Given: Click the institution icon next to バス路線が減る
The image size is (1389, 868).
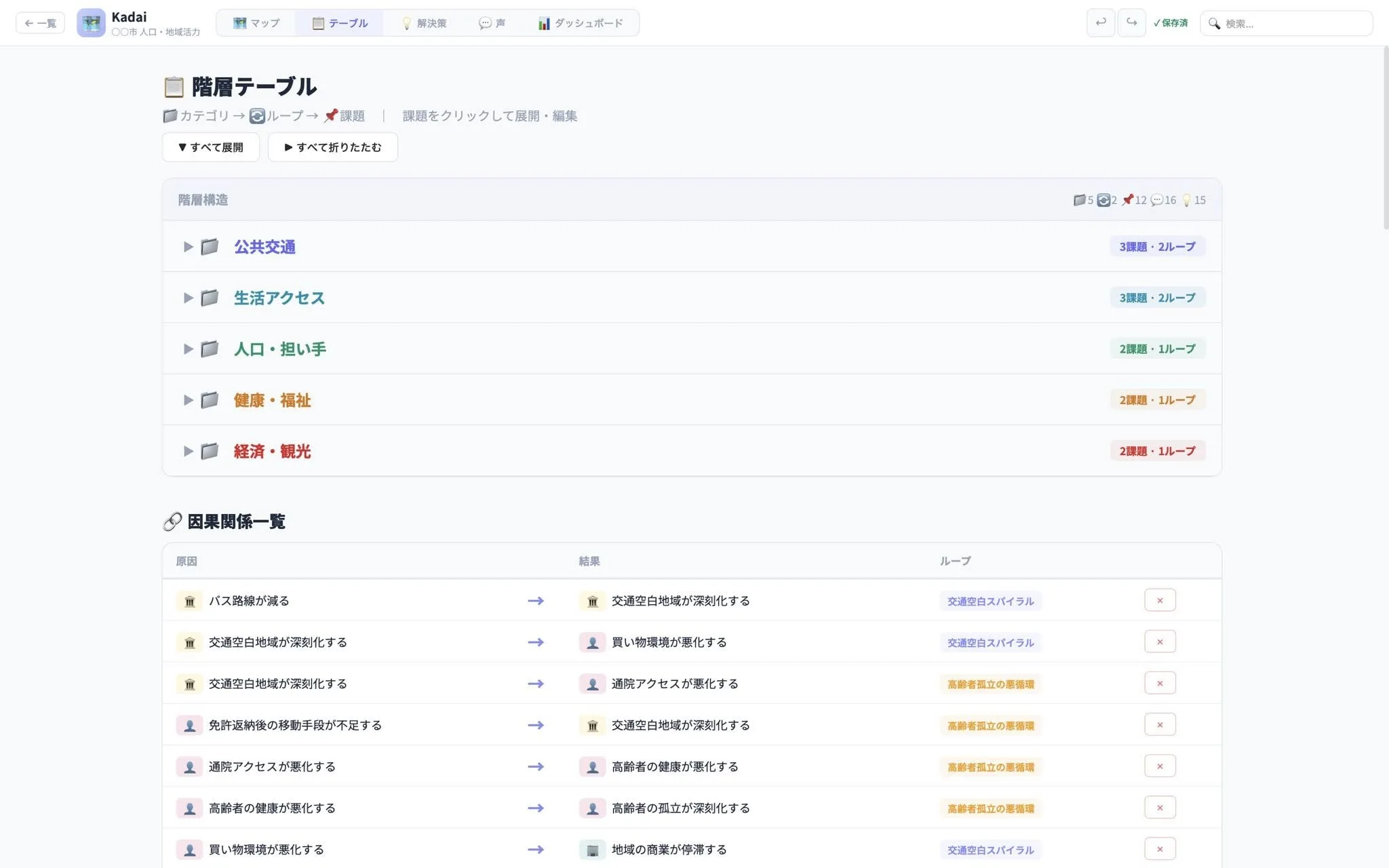Looking at the screenshot, I should point(189,601).
